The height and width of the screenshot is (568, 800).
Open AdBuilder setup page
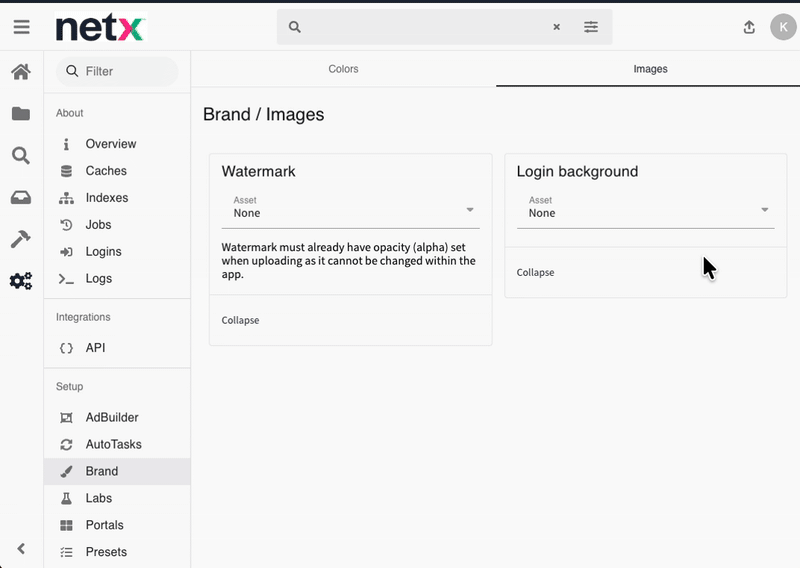pyautogui.click(x=117, y=417)
